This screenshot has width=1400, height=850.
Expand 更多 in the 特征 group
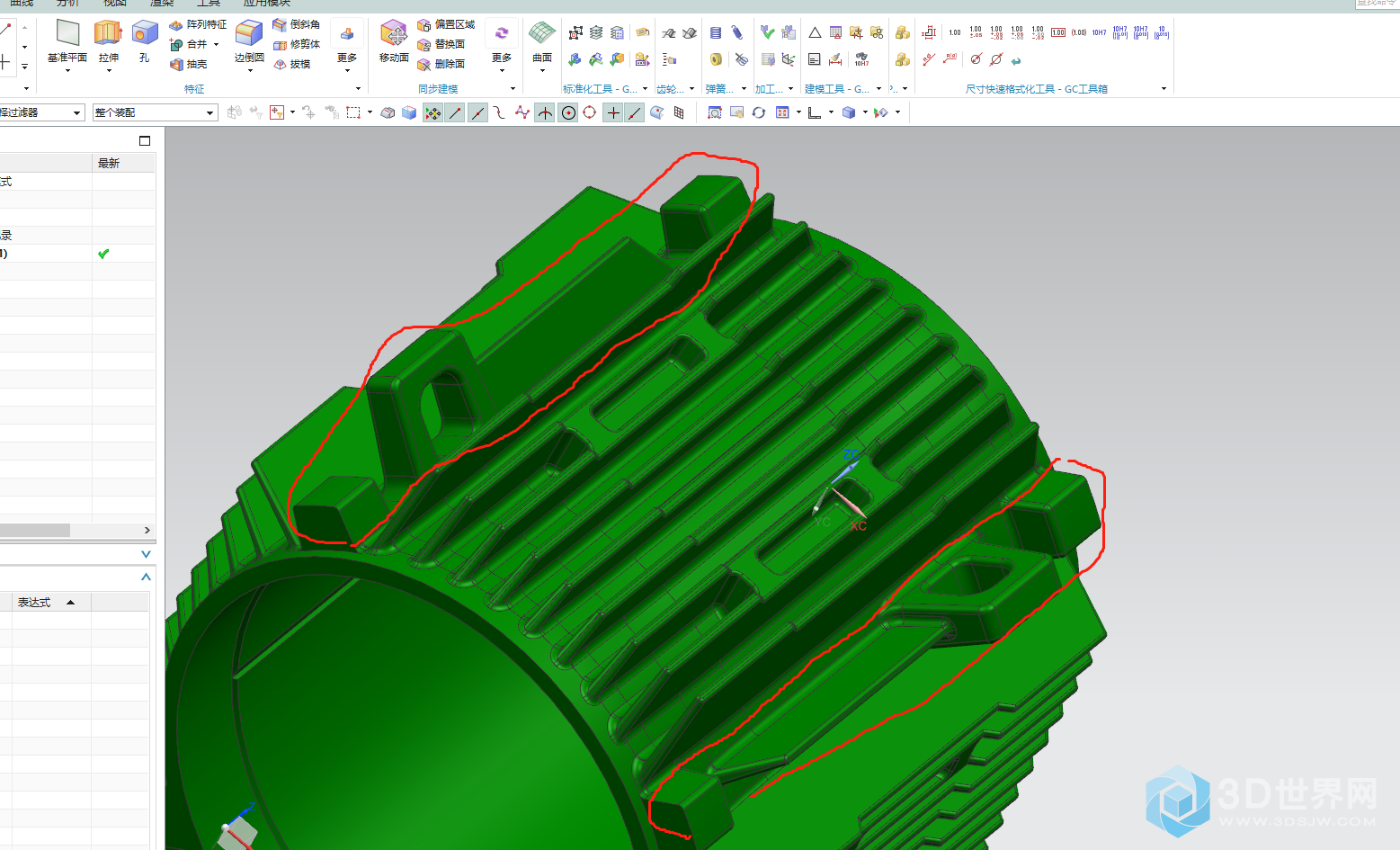[347, 63]
